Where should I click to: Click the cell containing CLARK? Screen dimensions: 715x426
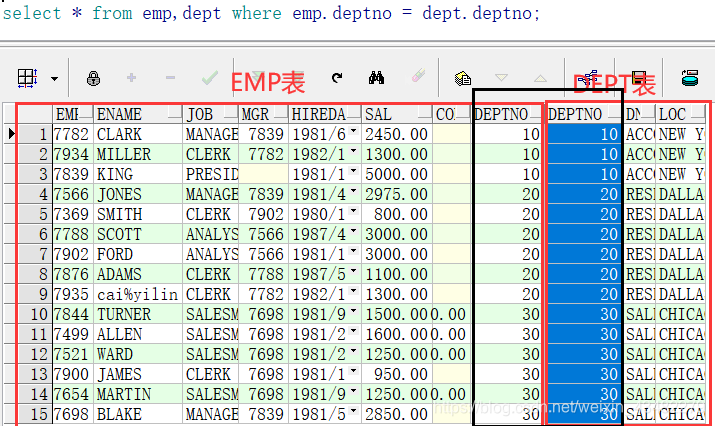click(x=138, y=134)
